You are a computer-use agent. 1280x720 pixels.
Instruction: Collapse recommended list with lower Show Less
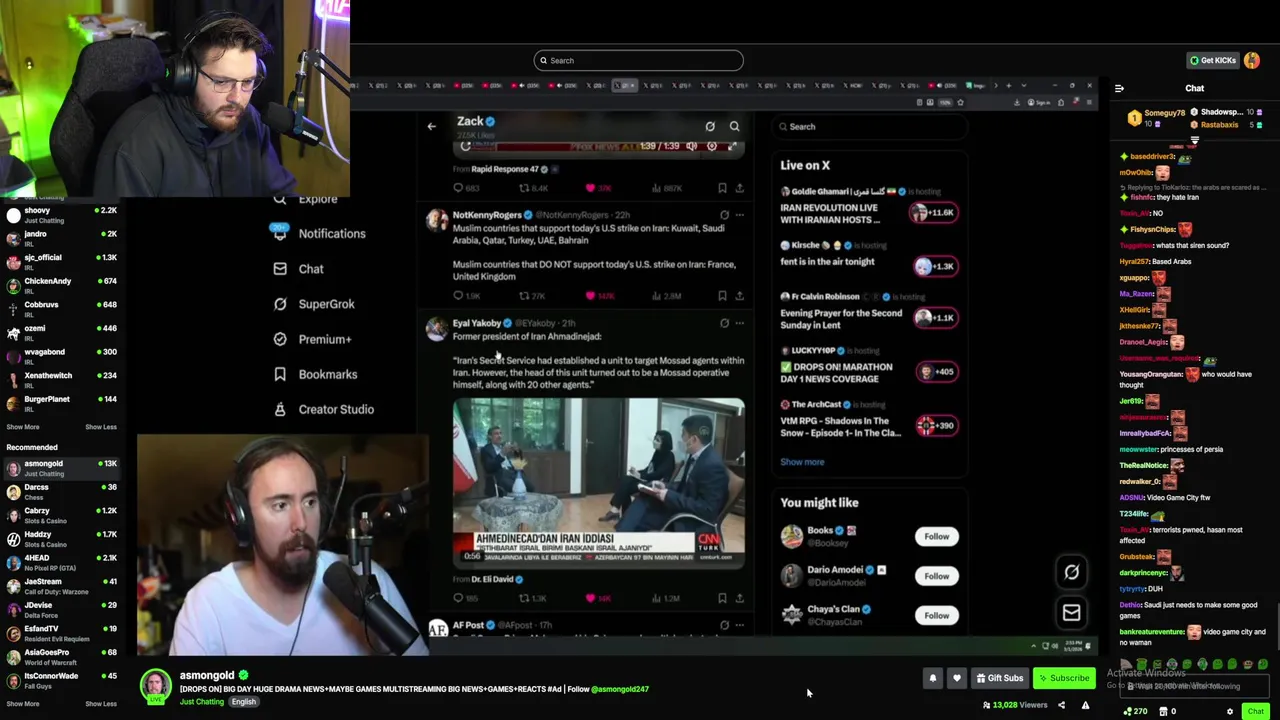click(100, 704)
